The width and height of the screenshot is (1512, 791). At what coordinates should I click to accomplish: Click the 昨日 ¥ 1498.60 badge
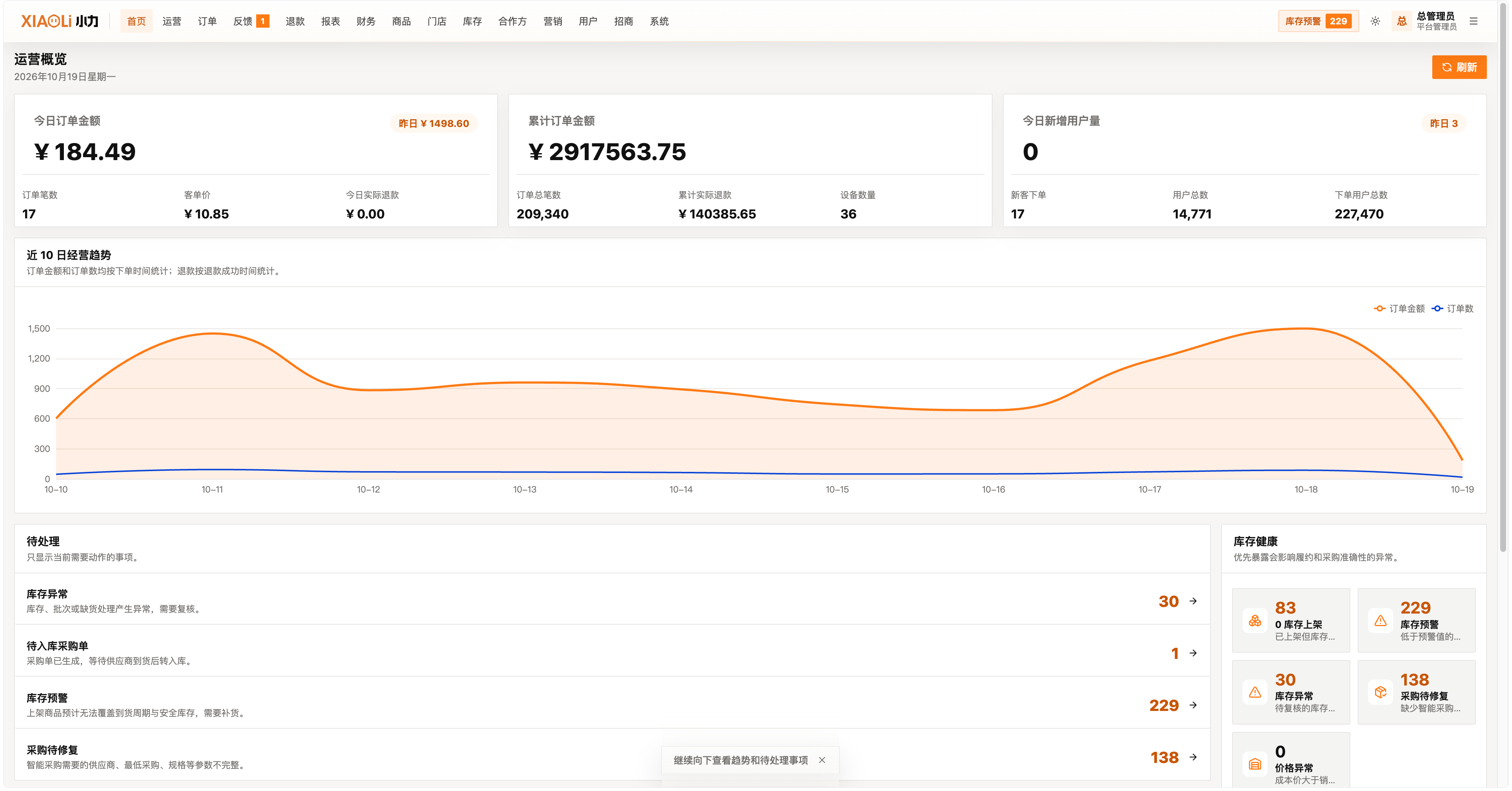pos(434,123)
